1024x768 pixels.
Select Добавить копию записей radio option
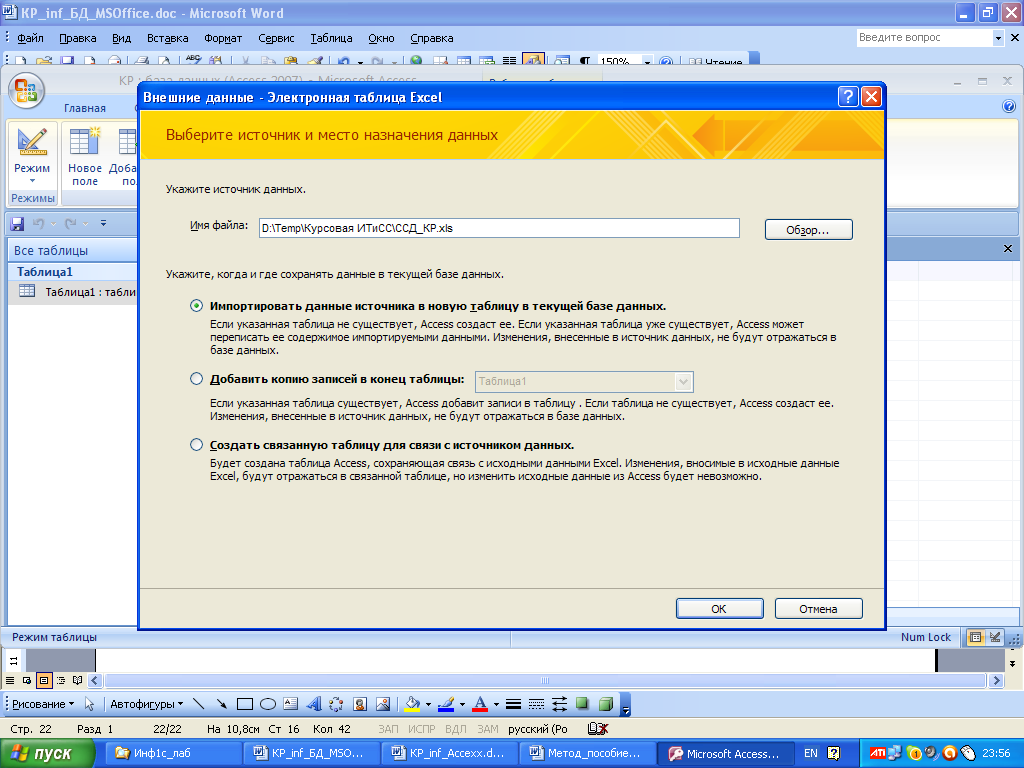[196, 379]
